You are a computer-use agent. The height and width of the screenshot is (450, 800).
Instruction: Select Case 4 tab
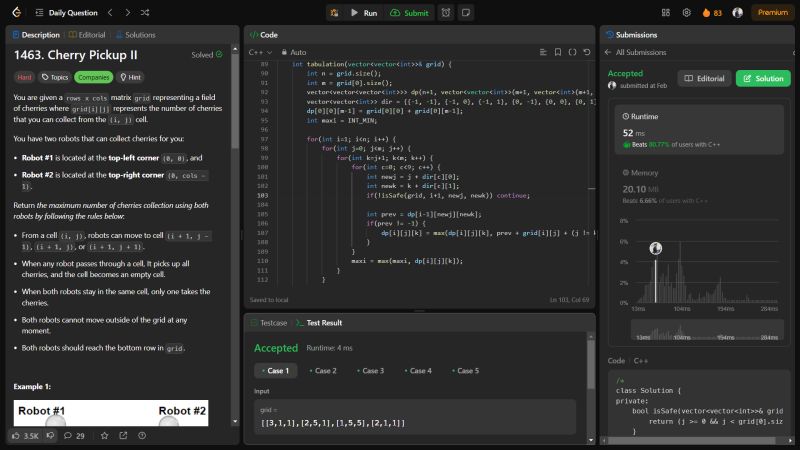pyautogui.click(x=418, y=370)
